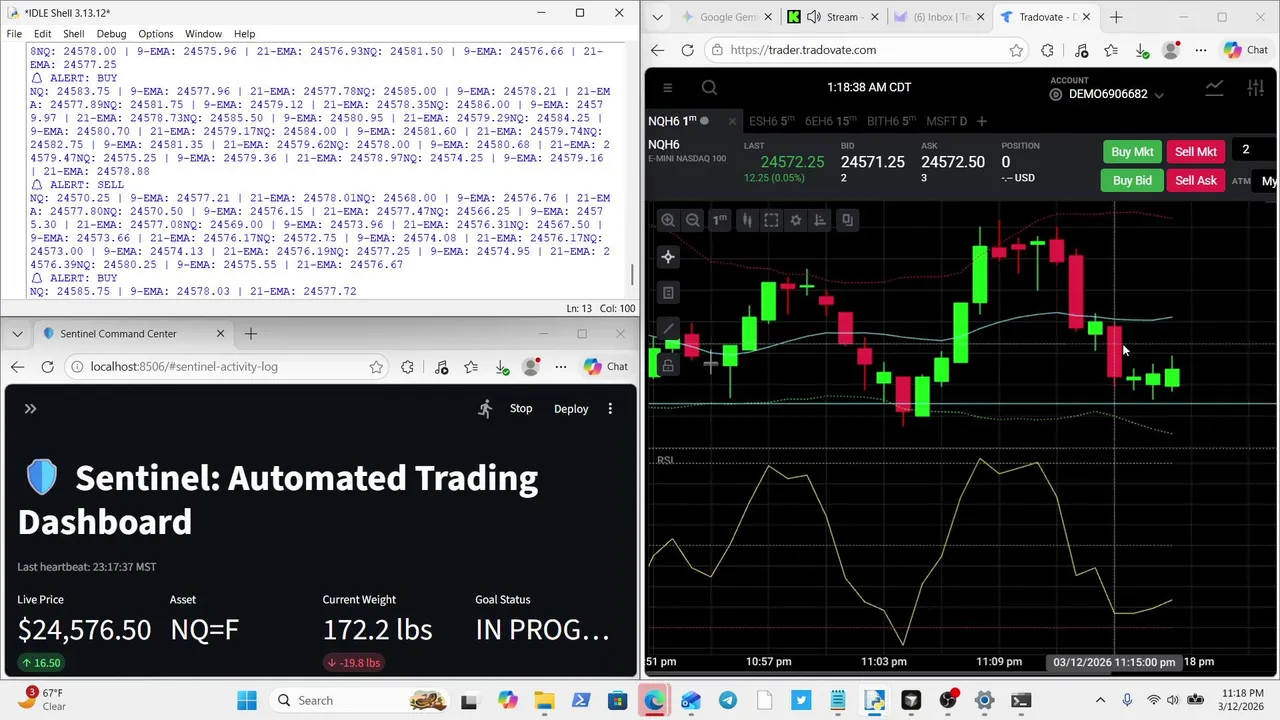Open the Tradovate line chart module icon
This screenshot has height=720, width=1280.
[1214, 88]
